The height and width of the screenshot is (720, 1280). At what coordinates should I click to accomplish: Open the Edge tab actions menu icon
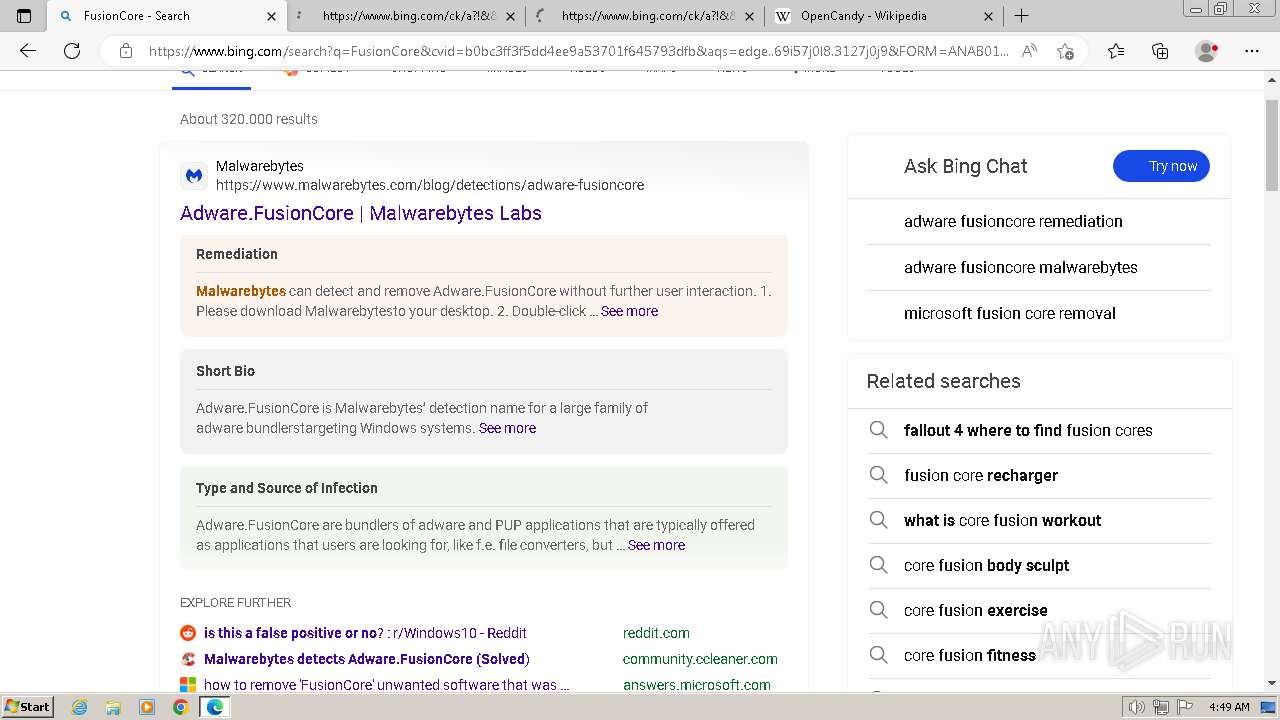[24, 16]
